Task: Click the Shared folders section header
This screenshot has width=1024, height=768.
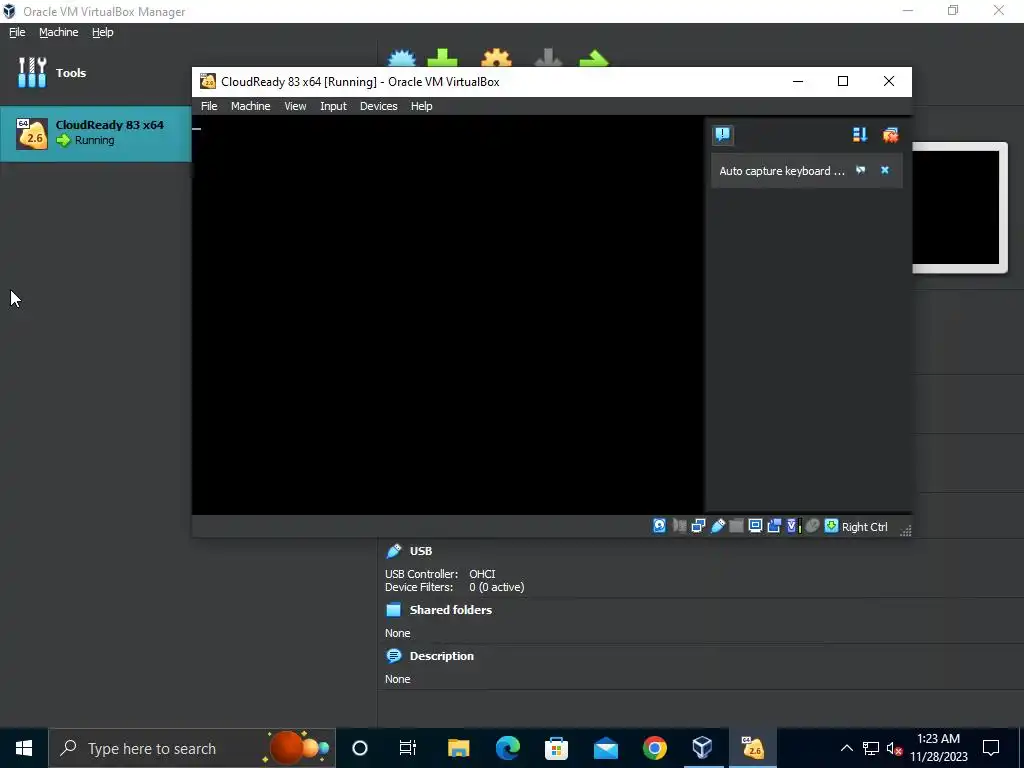Action: coord(451,610)
